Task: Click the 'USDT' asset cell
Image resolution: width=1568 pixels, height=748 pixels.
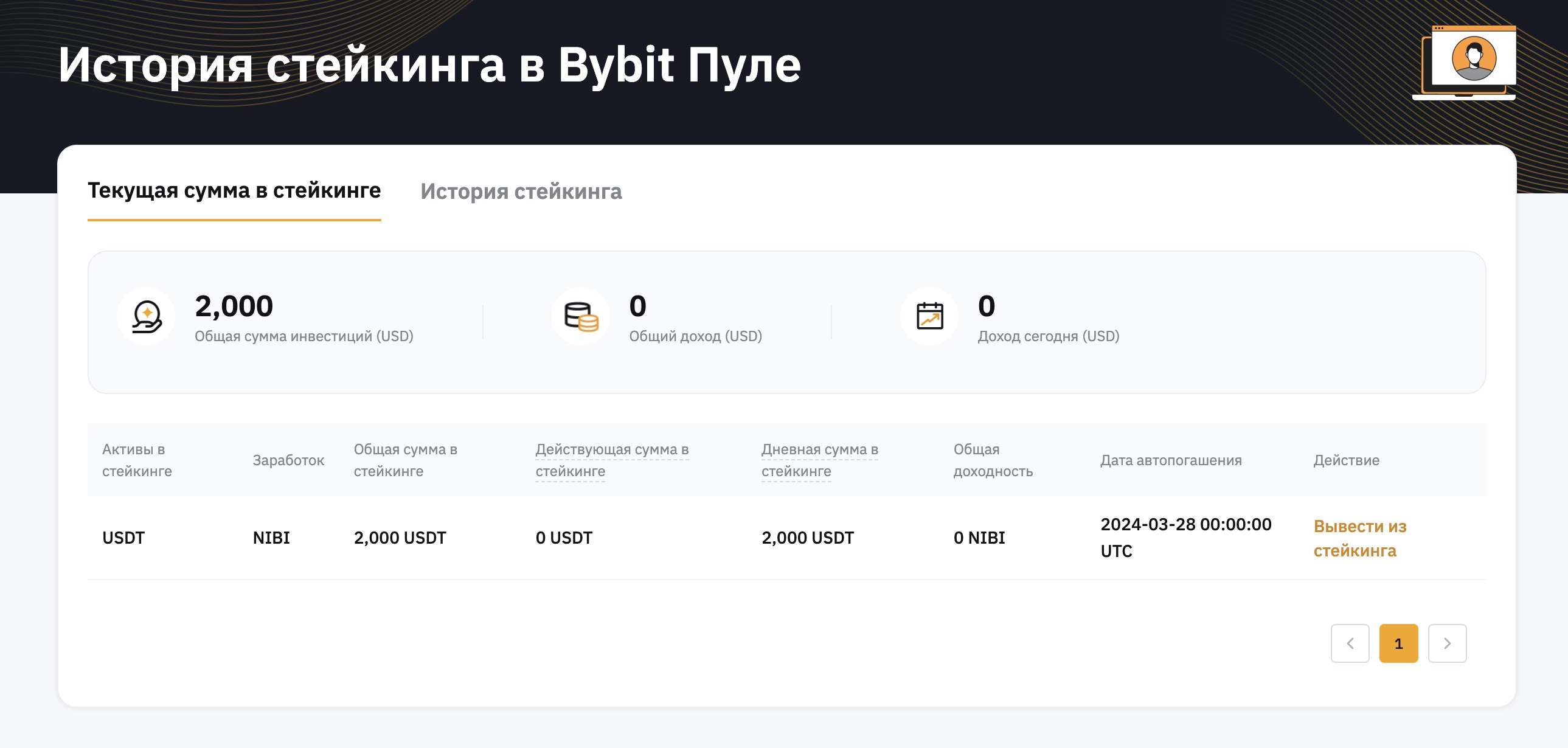Action: [123, 538]
